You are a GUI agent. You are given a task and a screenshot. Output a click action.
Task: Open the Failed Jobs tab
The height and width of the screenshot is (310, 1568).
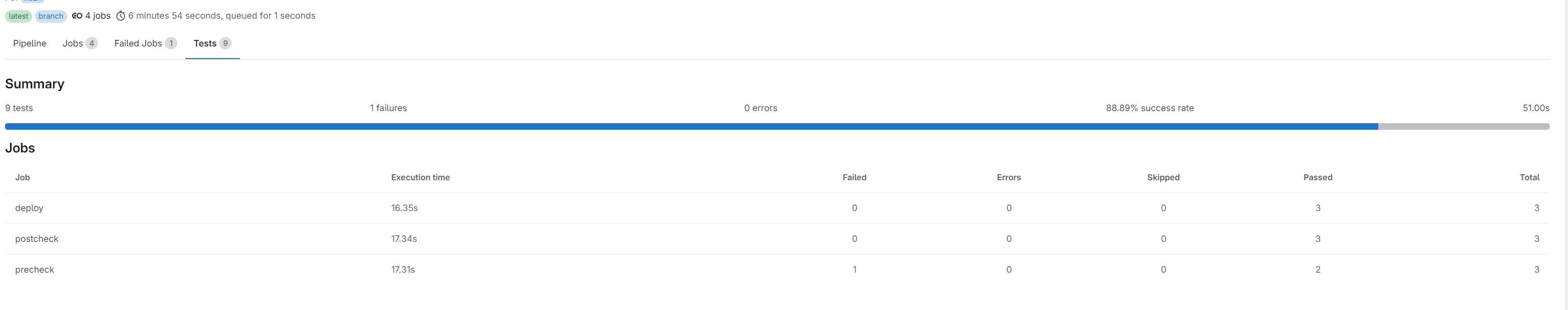coord(138,43)
